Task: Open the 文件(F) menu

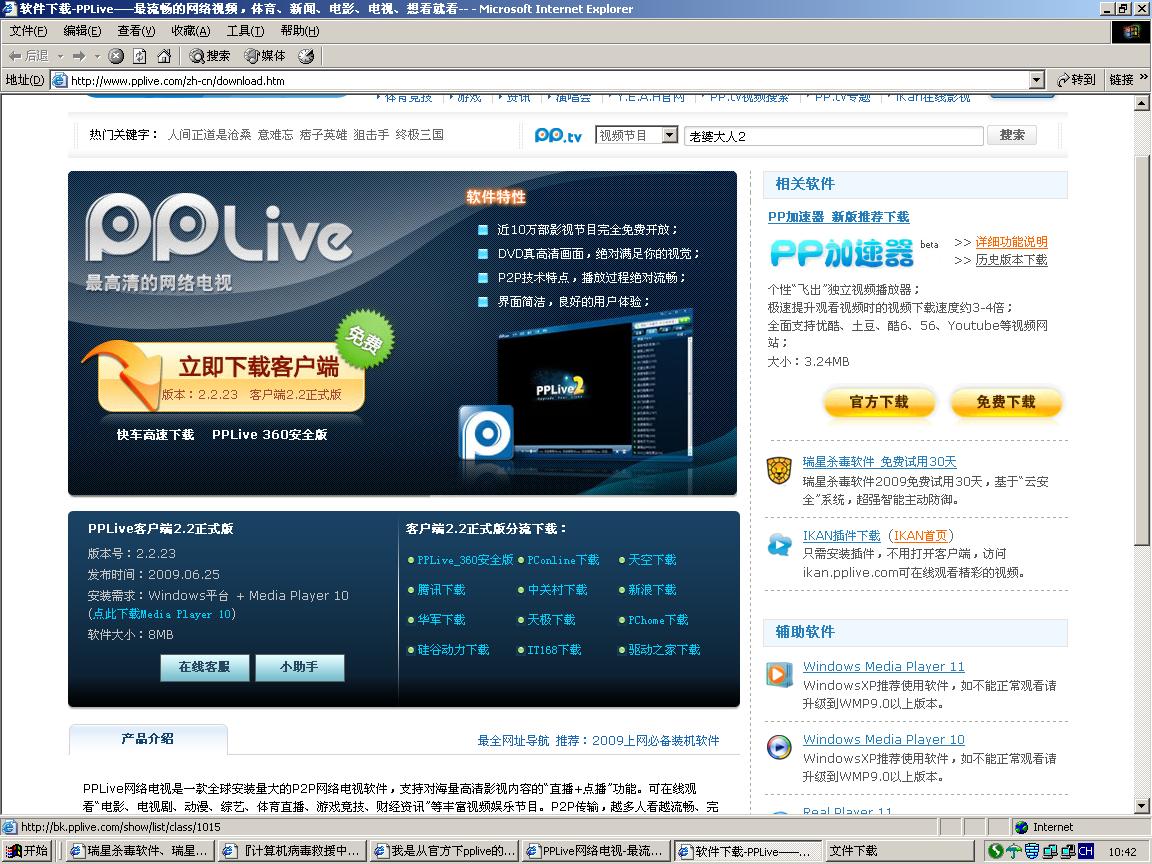Action: [x=28, y=31]
